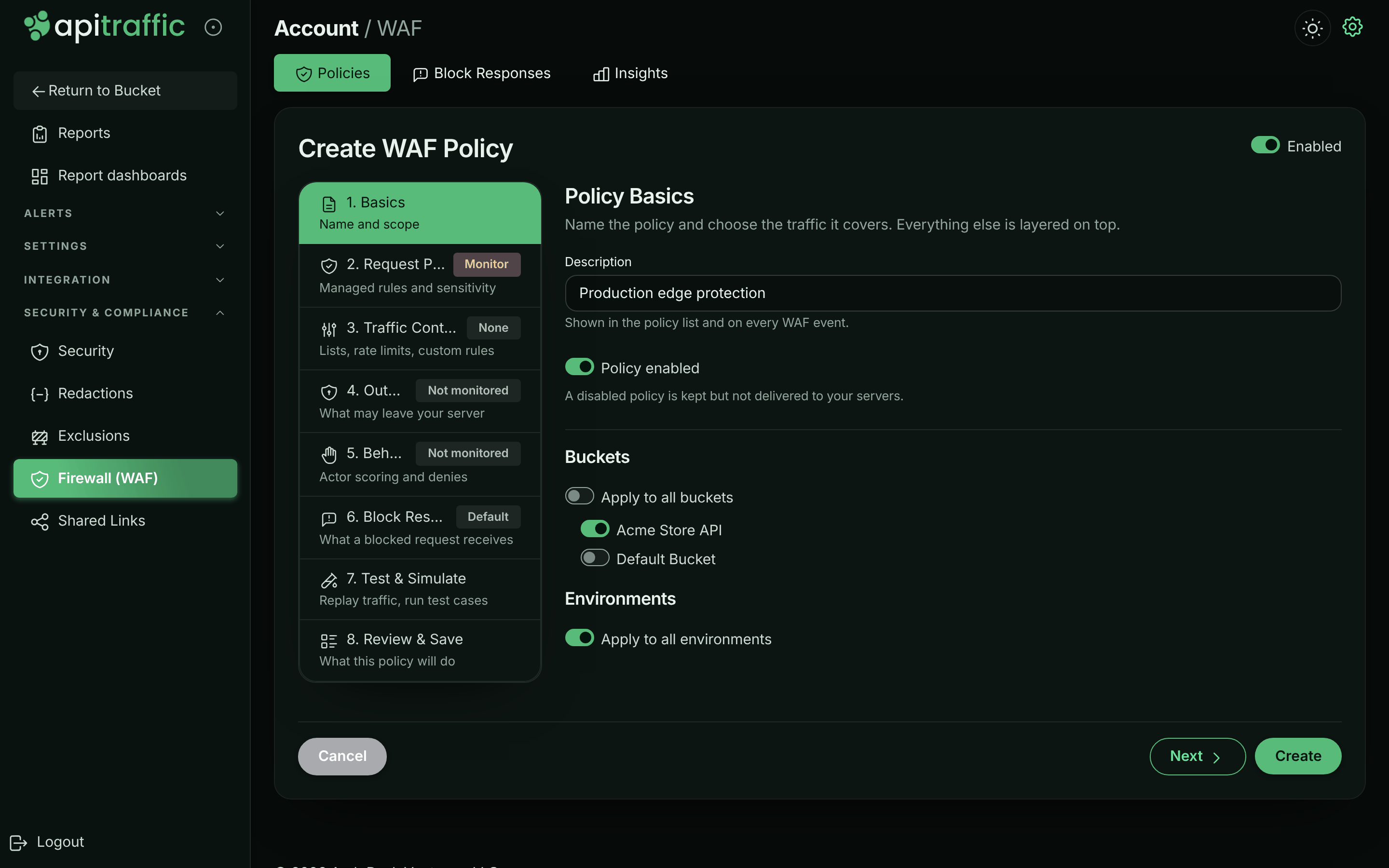Click the Review & Save list icon
The height and width of the screenshot is (868, 1389).
pos(329,641)
